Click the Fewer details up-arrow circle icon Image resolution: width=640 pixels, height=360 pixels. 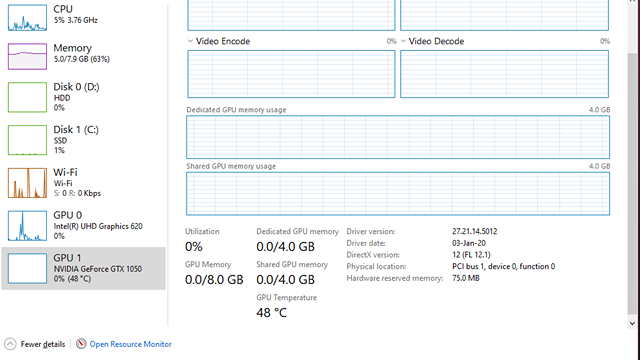point(10,344)
